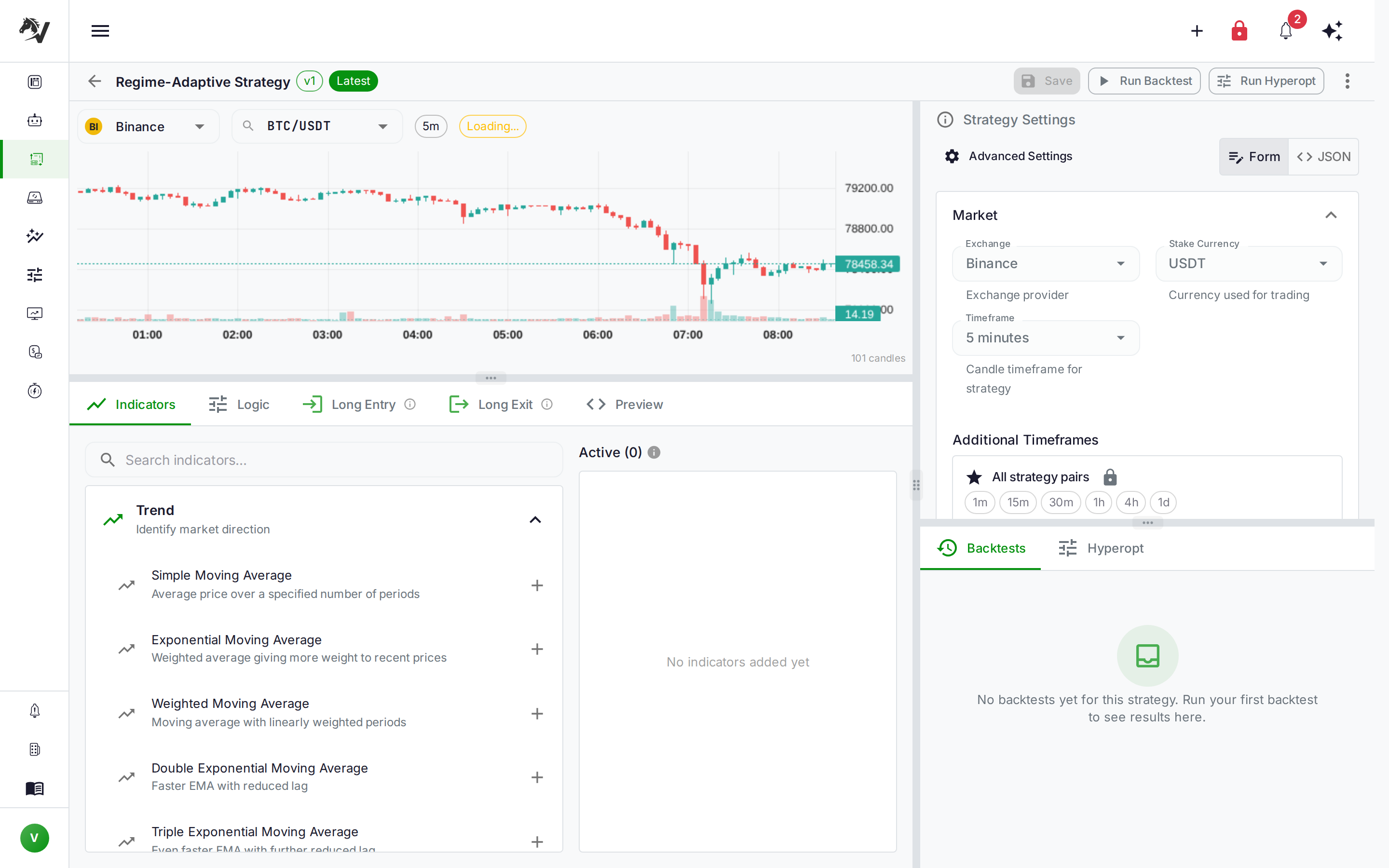The image size is (1389, 868).
Task: Open the hamburger navigation menu
Action: click(x=100, y=31)
